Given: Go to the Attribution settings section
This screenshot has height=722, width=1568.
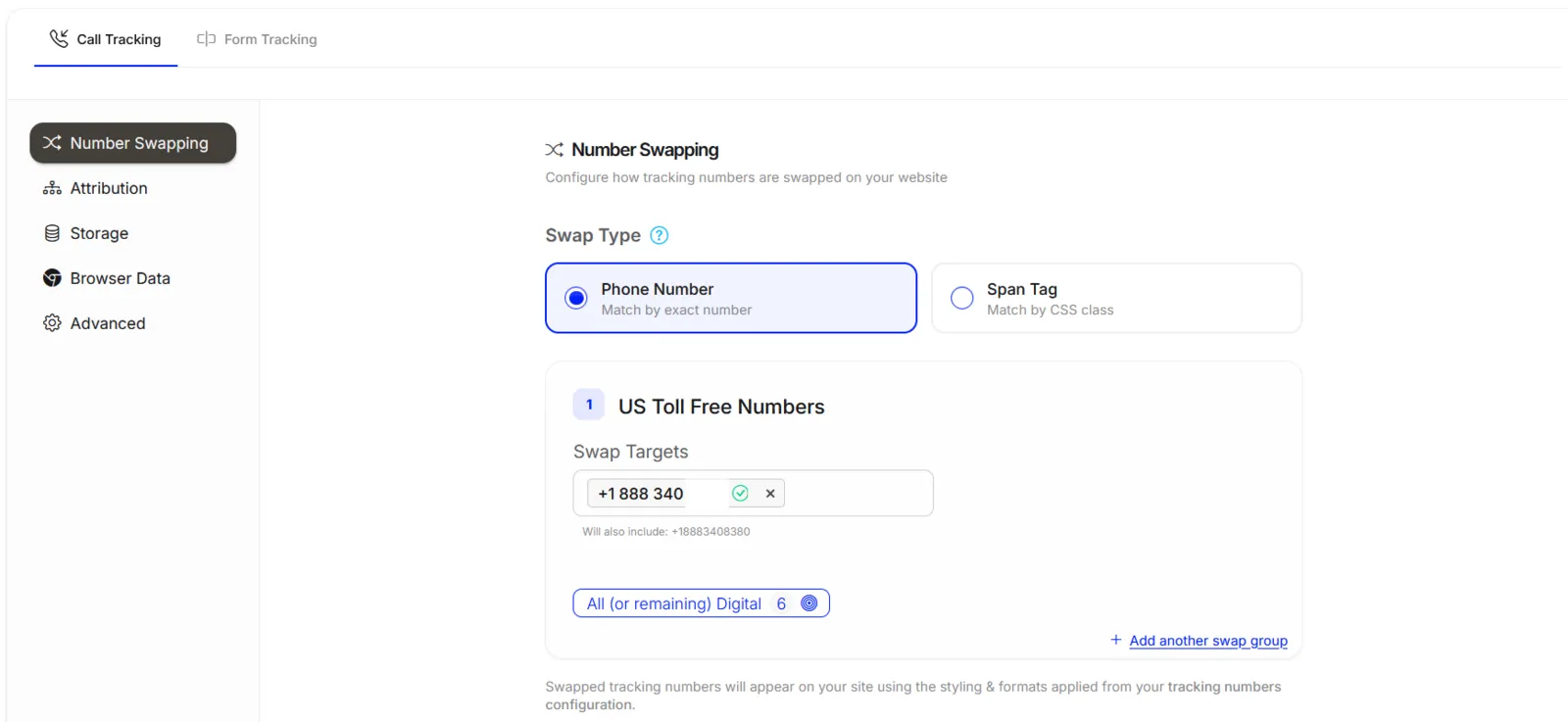Looking at the screenshot, I should pyautogui.click(x=95, y=188).
